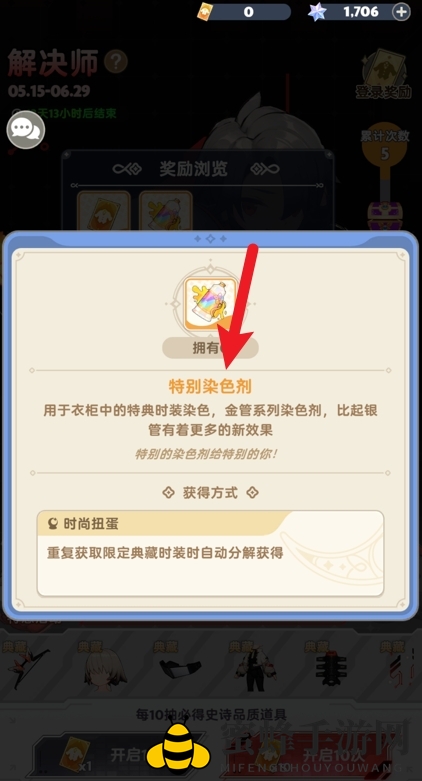Tap the gacha ticket currency icon at top
This screenshot has width=422, height=781.
(x=204, y=12)
